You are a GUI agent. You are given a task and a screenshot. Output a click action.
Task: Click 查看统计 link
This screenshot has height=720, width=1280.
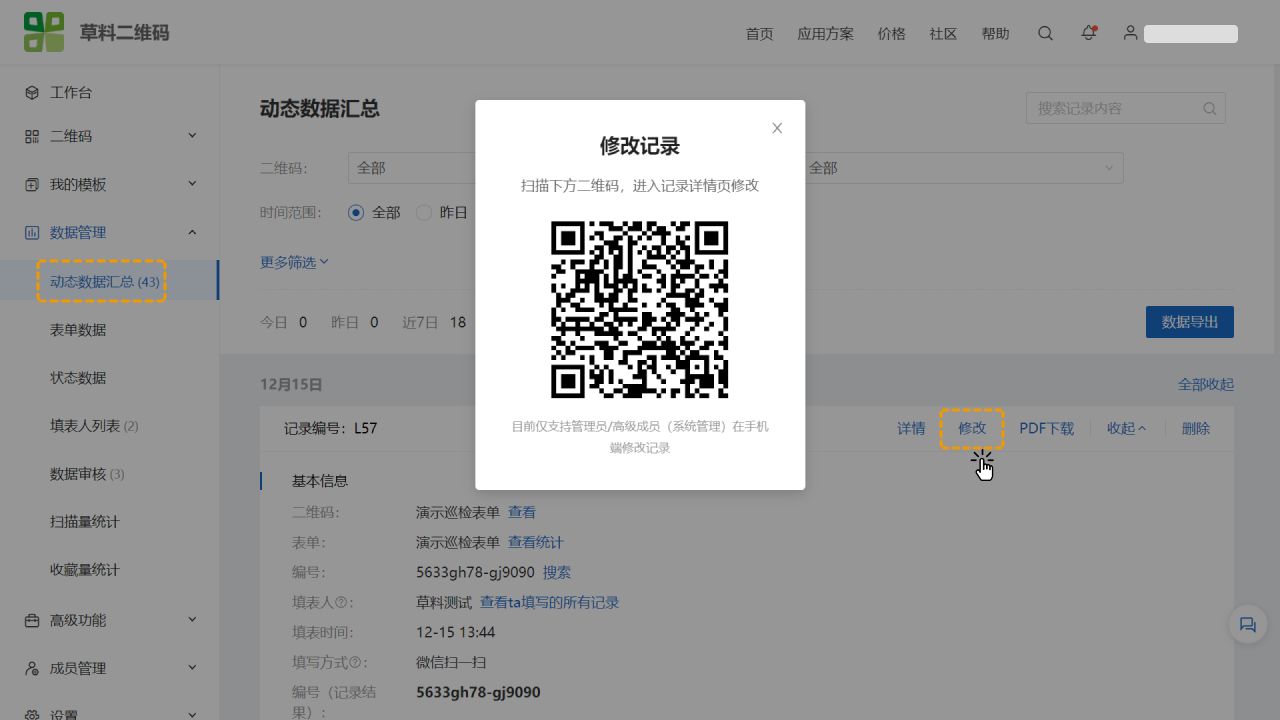tap(536, 542)
